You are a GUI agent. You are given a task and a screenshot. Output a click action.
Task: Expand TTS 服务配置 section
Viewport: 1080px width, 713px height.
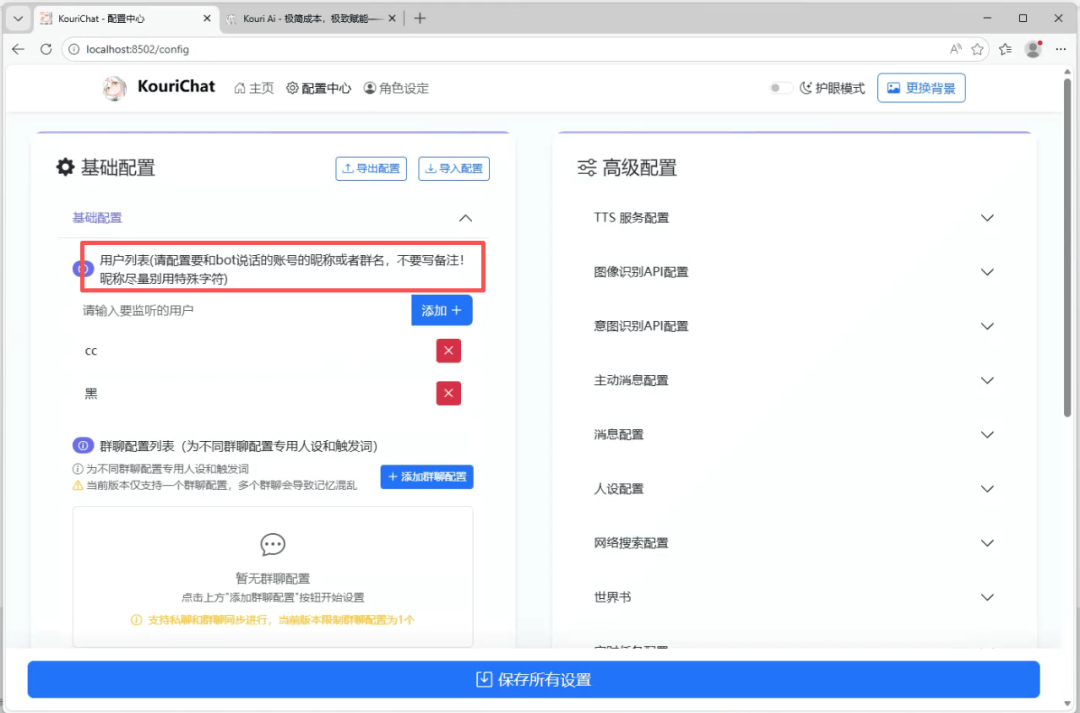point(988,218)
